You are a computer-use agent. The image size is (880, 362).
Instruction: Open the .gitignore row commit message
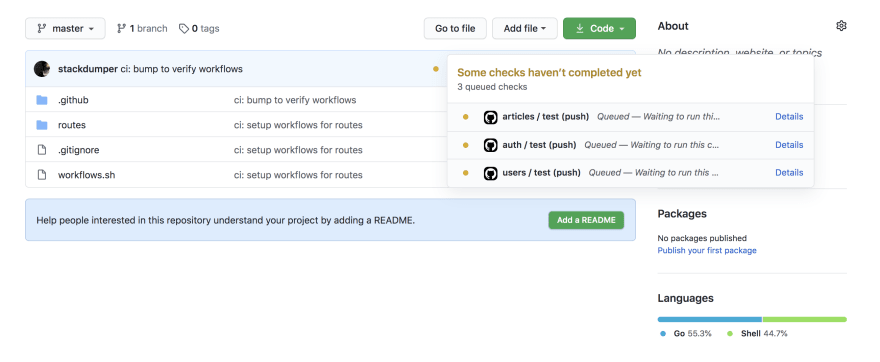(x=298, y=150)
